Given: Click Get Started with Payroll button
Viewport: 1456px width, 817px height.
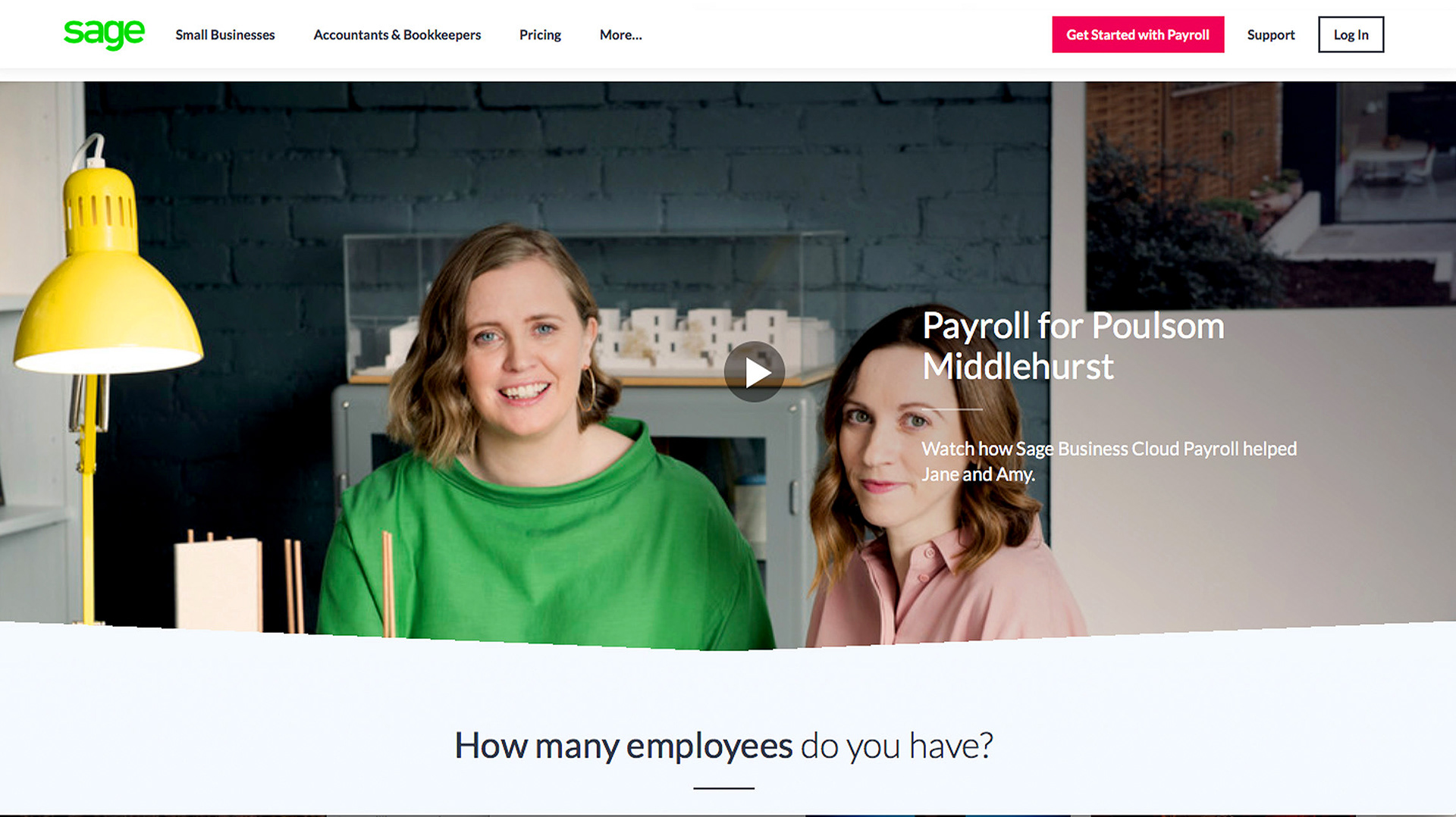Looking at the screenshot, I should pos(1137,34).
